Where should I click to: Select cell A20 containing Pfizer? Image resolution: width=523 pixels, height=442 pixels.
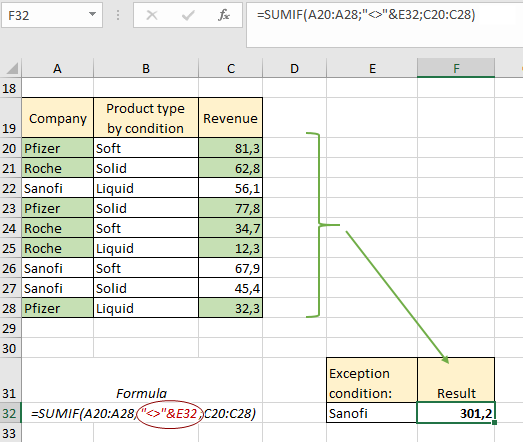(x=58, y=148)
